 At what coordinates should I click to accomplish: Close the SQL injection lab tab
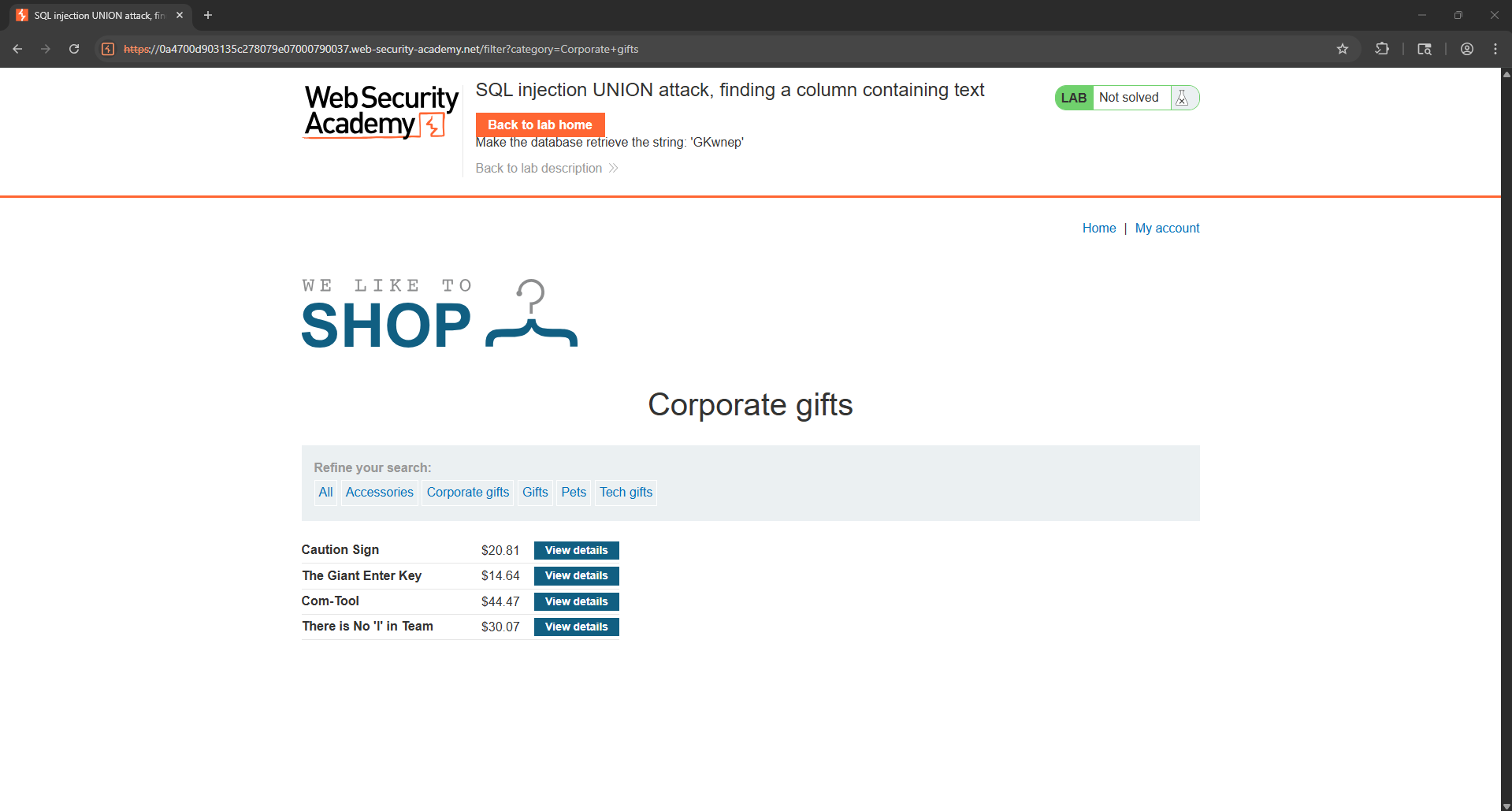(x=180, y=15)
